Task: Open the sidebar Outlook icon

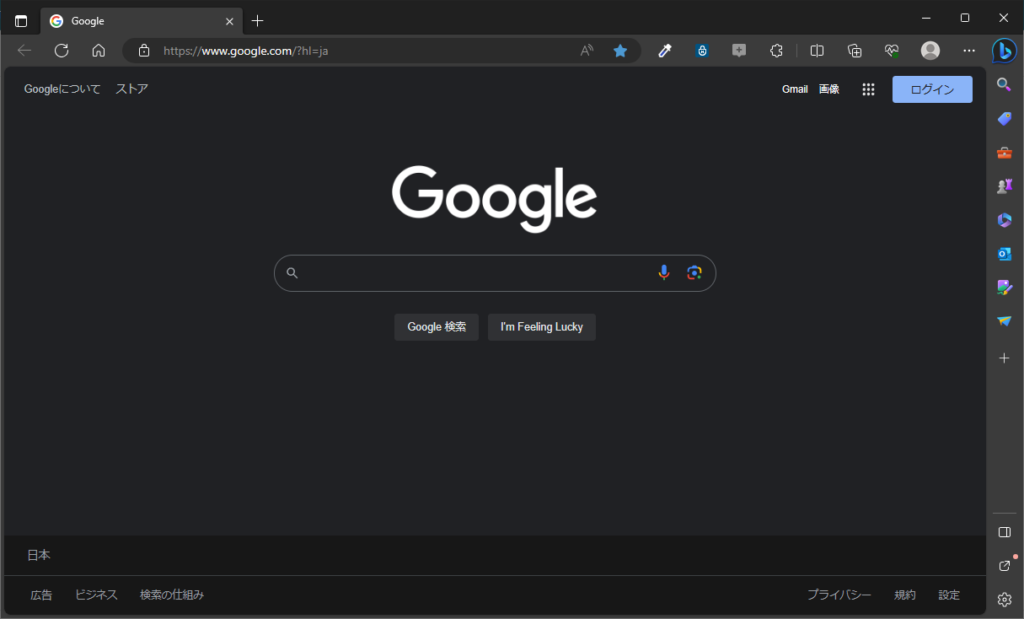Action: (1004, 253)
